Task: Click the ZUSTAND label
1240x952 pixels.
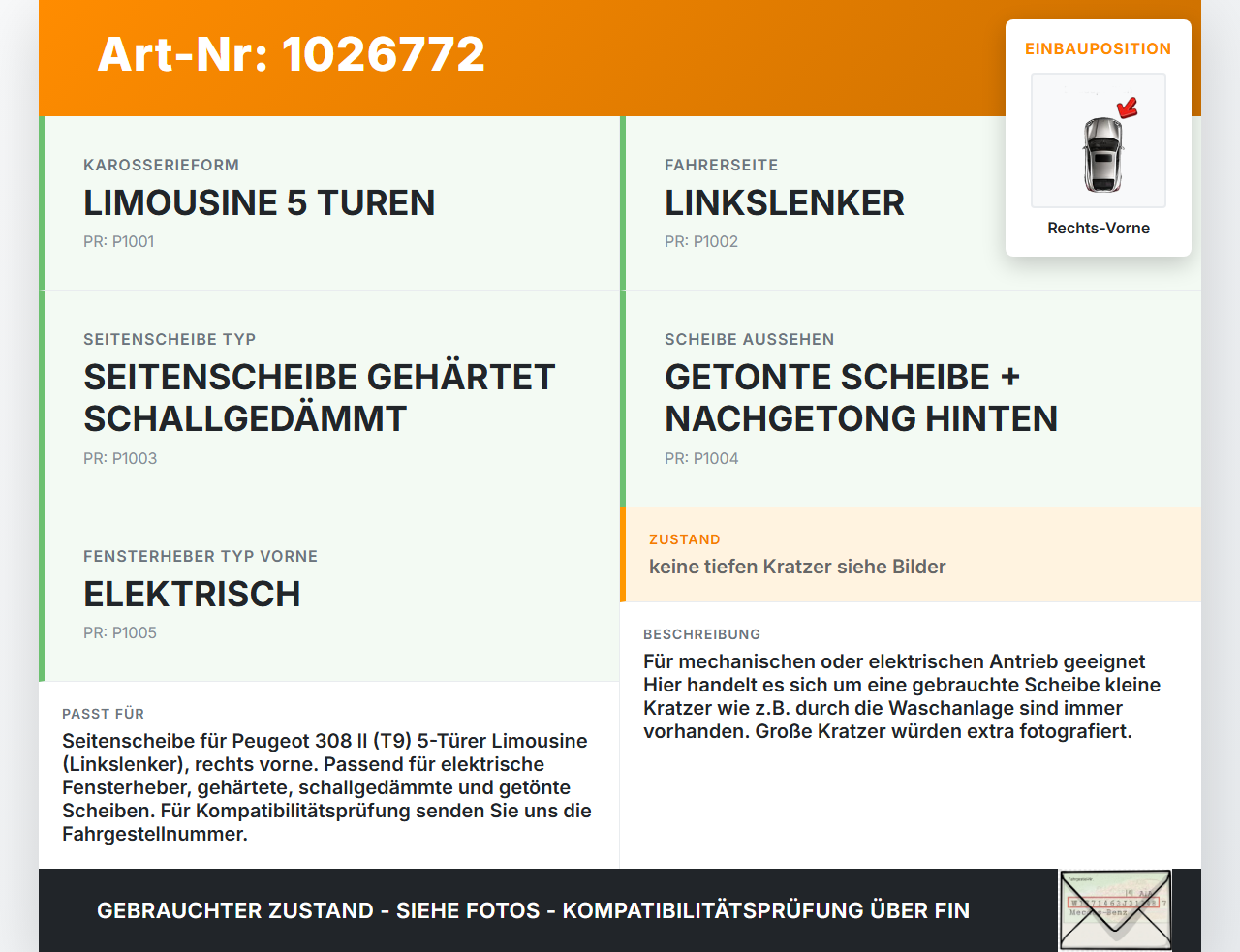Action: pyautogui.click(x=685, y=539)
